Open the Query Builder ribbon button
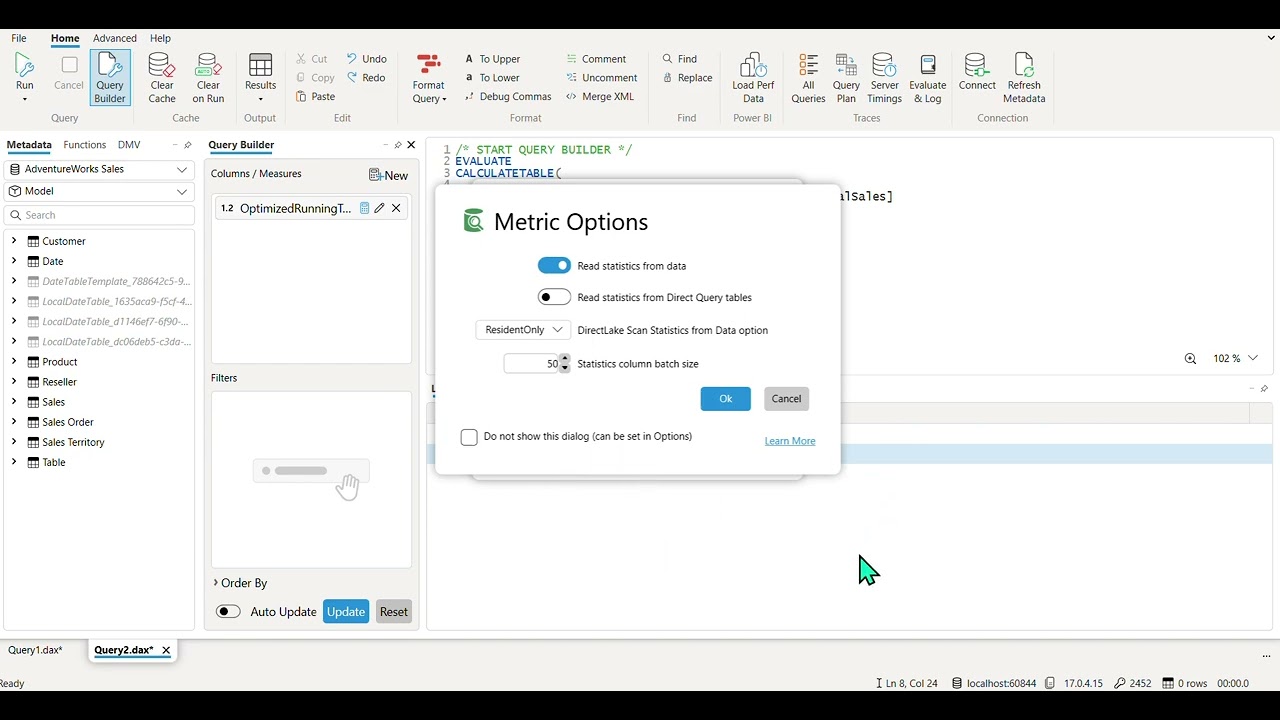 pyautogui.click(x=110, y=78)
